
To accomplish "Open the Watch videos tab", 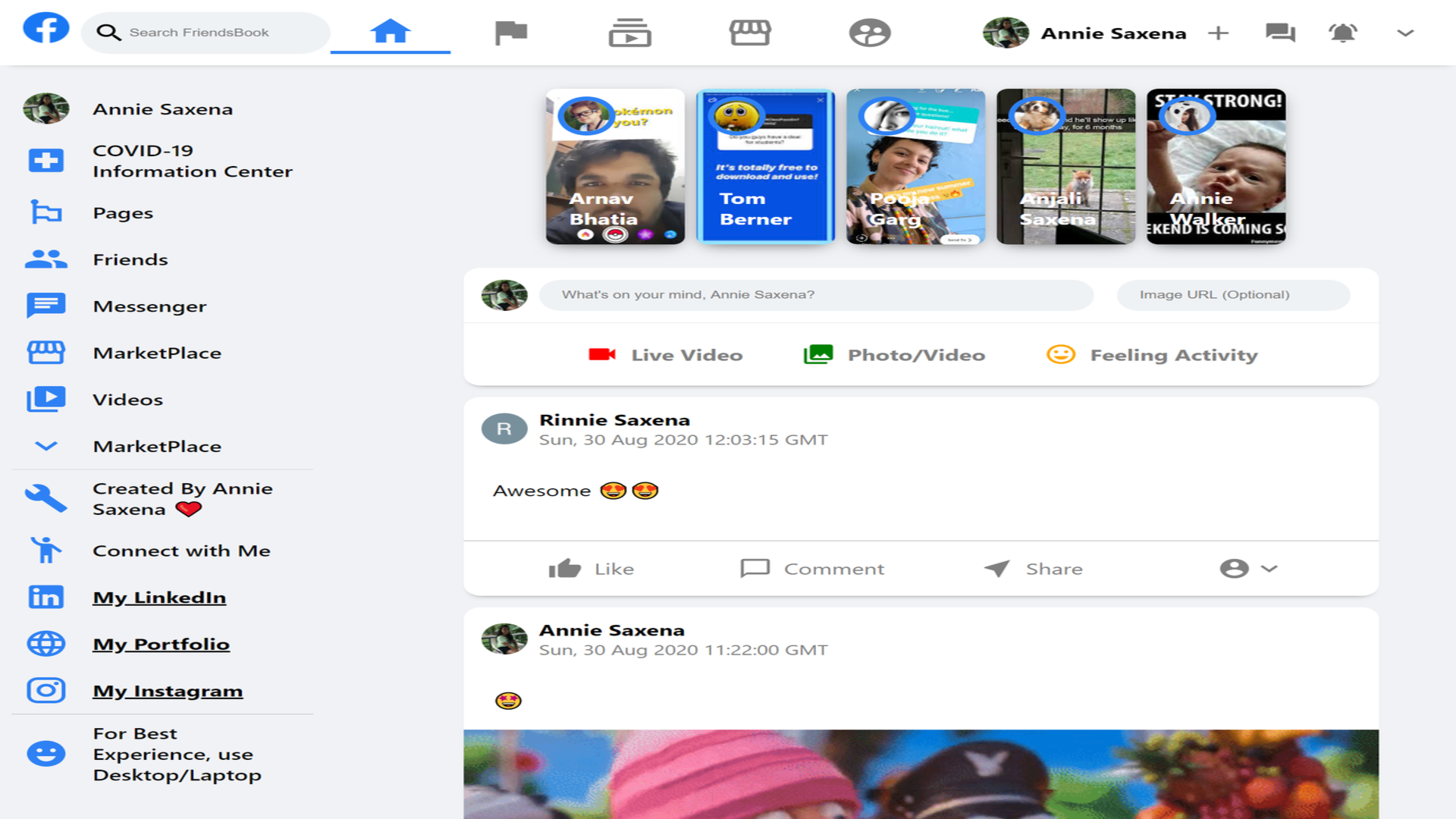I will point(629,33).
